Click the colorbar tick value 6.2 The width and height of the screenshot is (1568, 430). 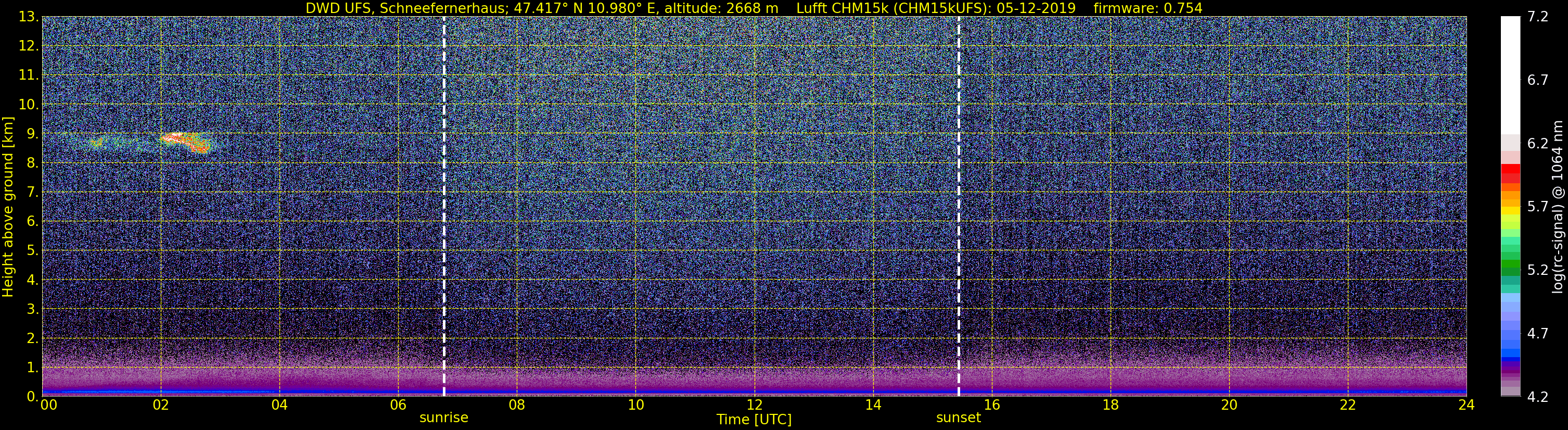click(x=1538, y=144)
